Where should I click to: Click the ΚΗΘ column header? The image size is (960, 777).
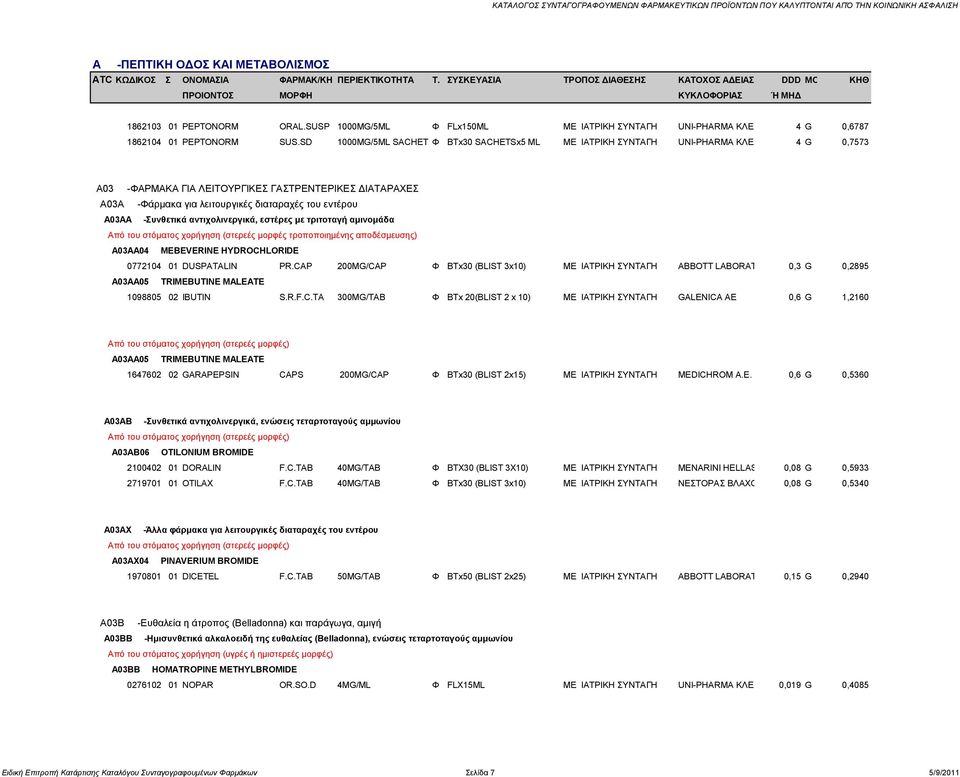point(859,80)
